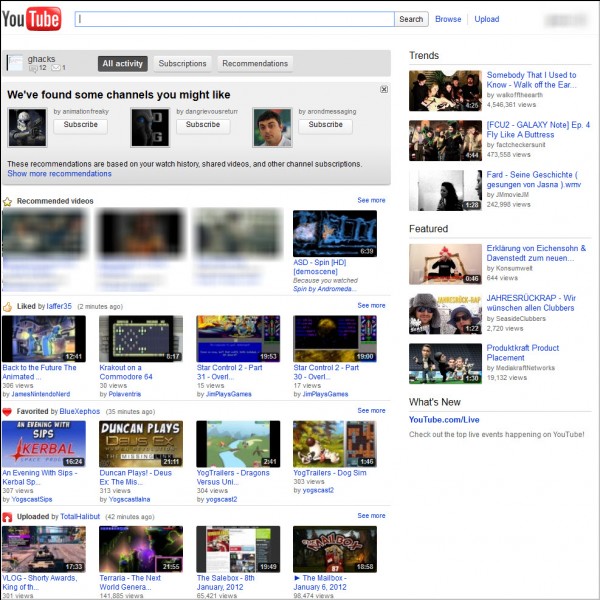
Task: Open the Spin by Andromeda link
Action: [324, 289]
